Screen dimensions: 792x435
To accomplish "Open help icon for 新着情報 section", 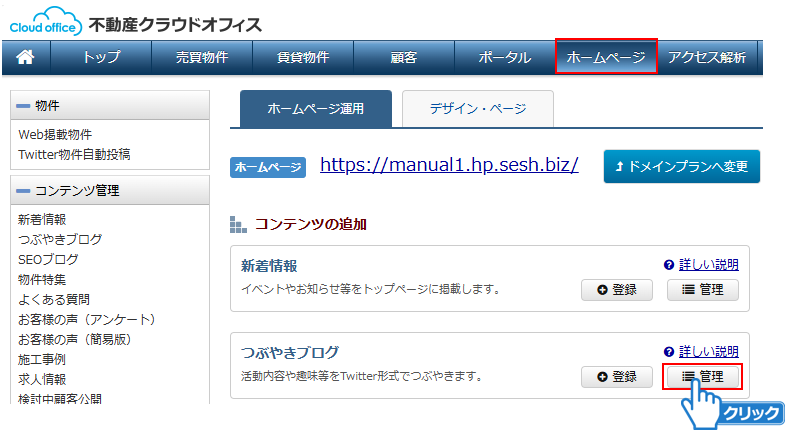I will pyautogui.click(x=669, y=265).
